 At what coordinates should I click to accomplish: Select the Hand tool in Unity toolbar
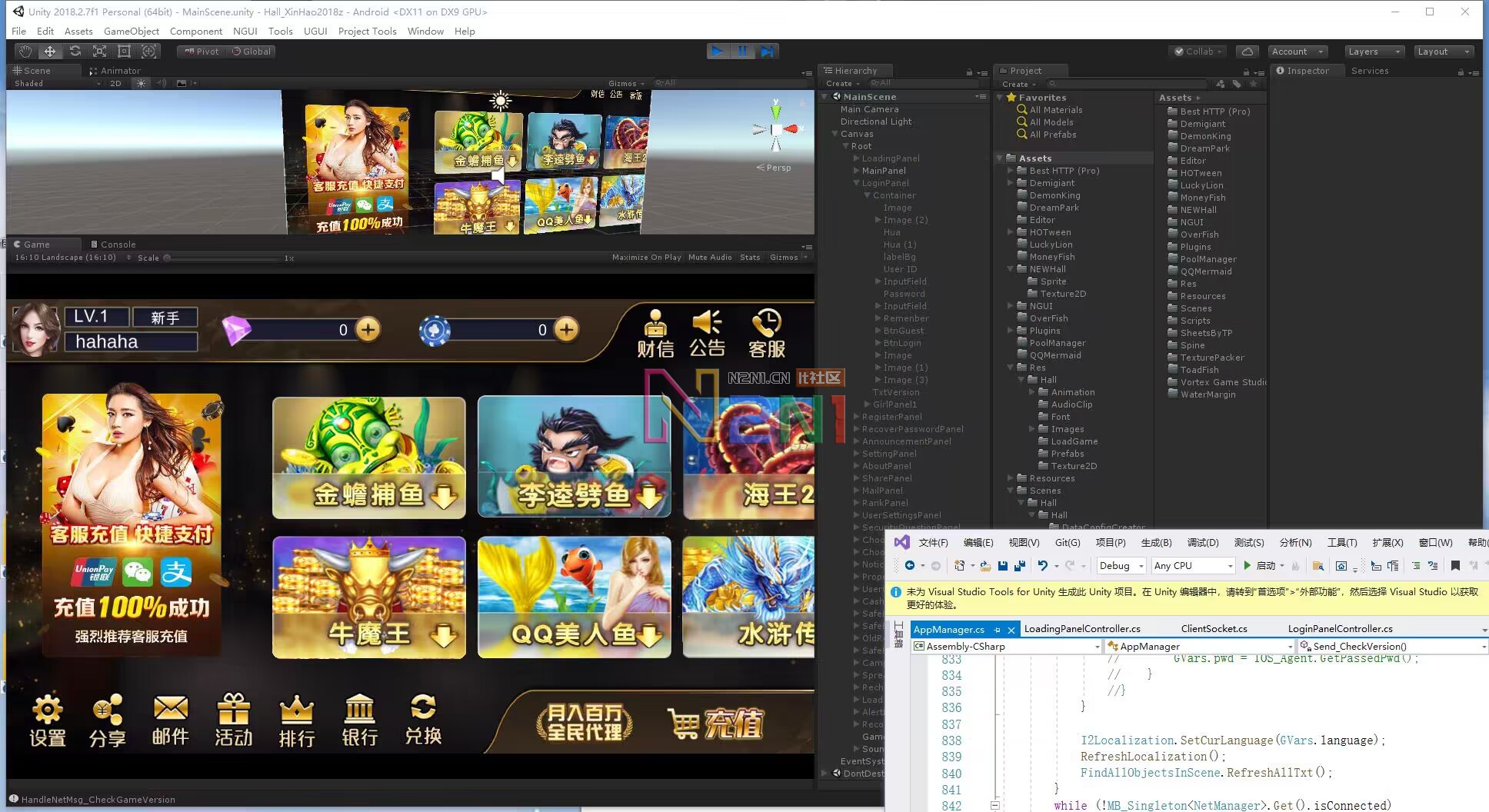[x=25, y=52]
